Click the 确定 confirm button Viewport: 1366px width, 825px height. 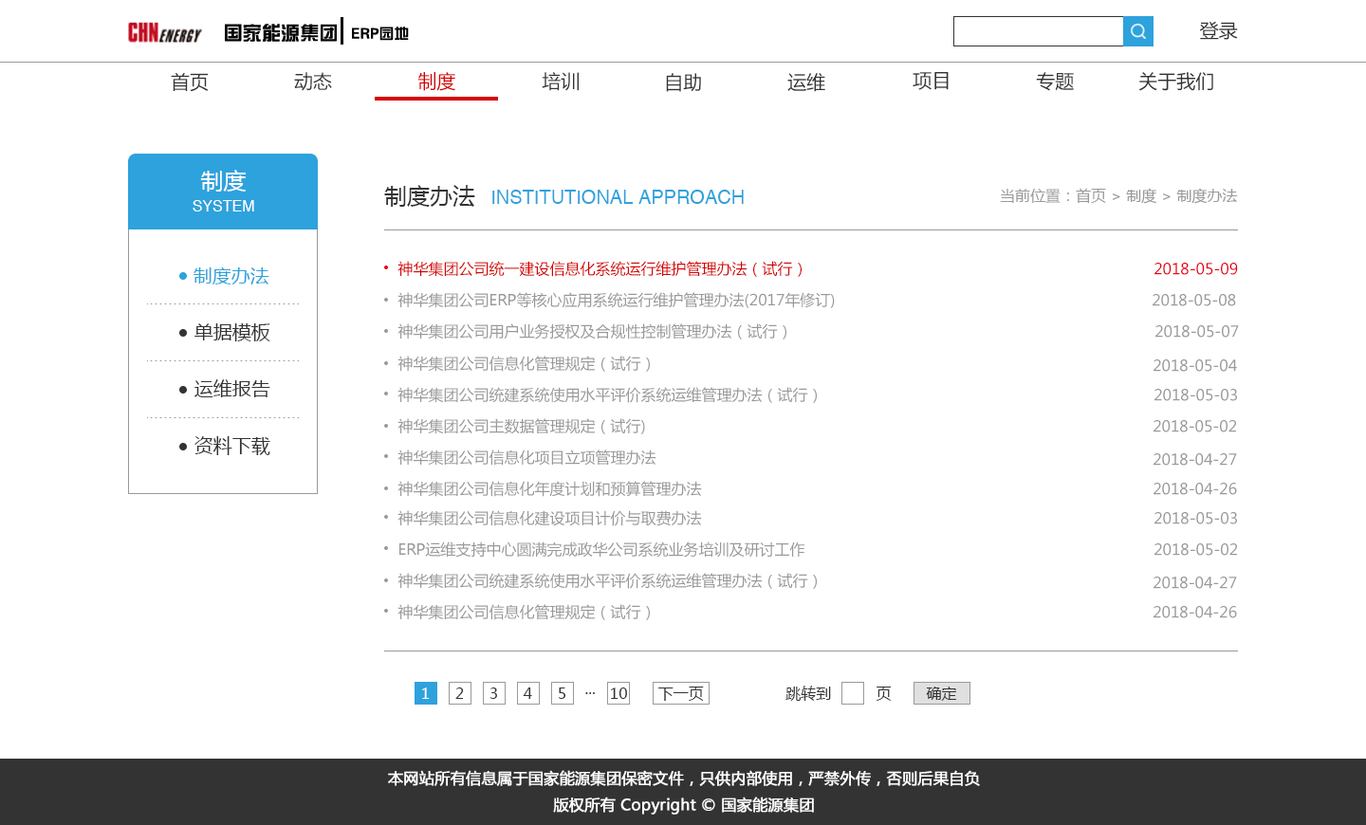(941, 693)
